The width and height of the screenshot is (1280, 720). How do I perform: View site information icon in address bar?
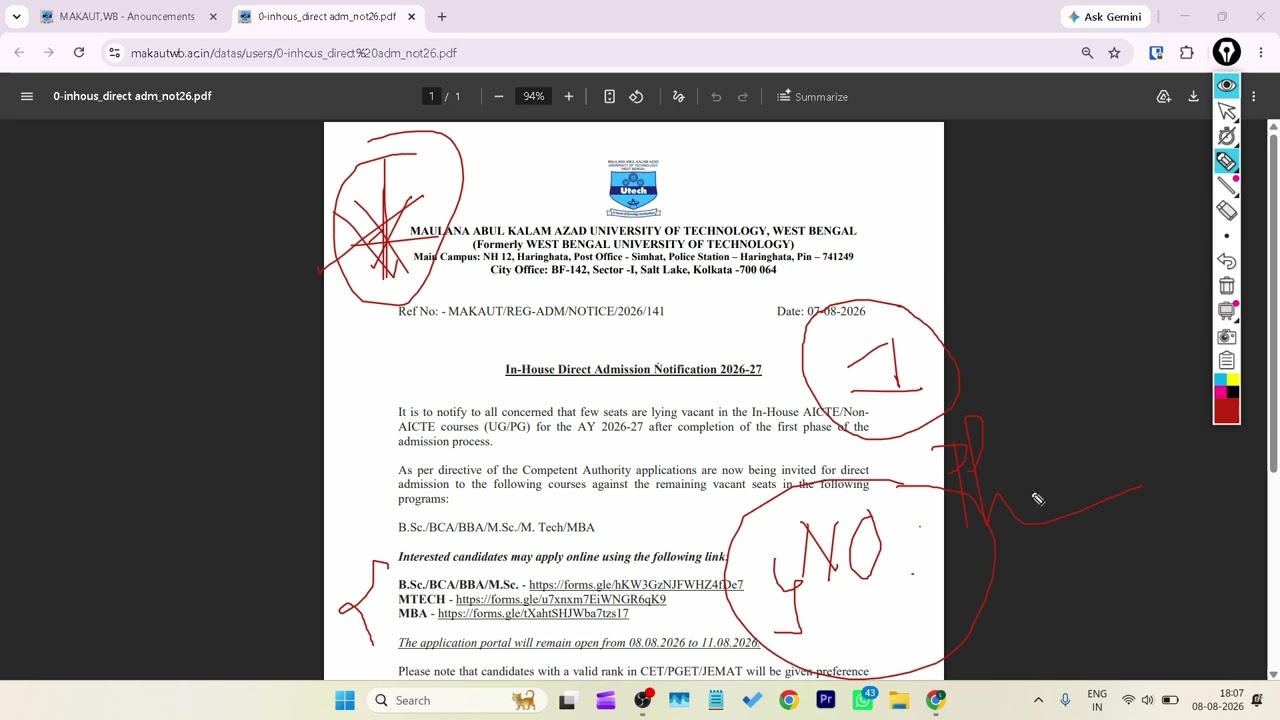[114, 53]
